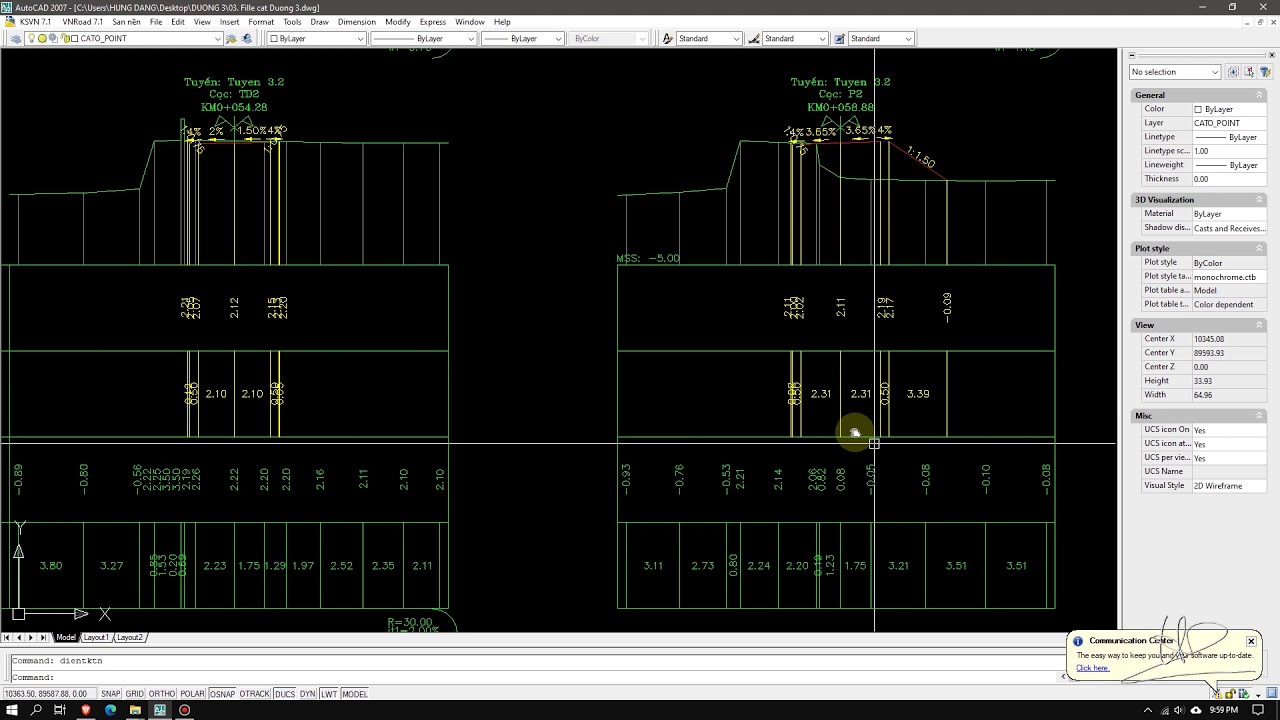Close the Communication Center notification

click(x=1251, y=641)
